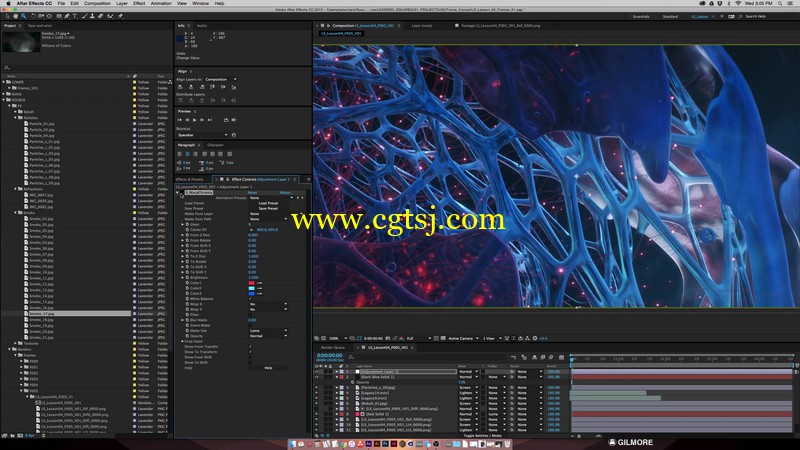
Task: Click the Load Preset button
Action: [268, 203]
